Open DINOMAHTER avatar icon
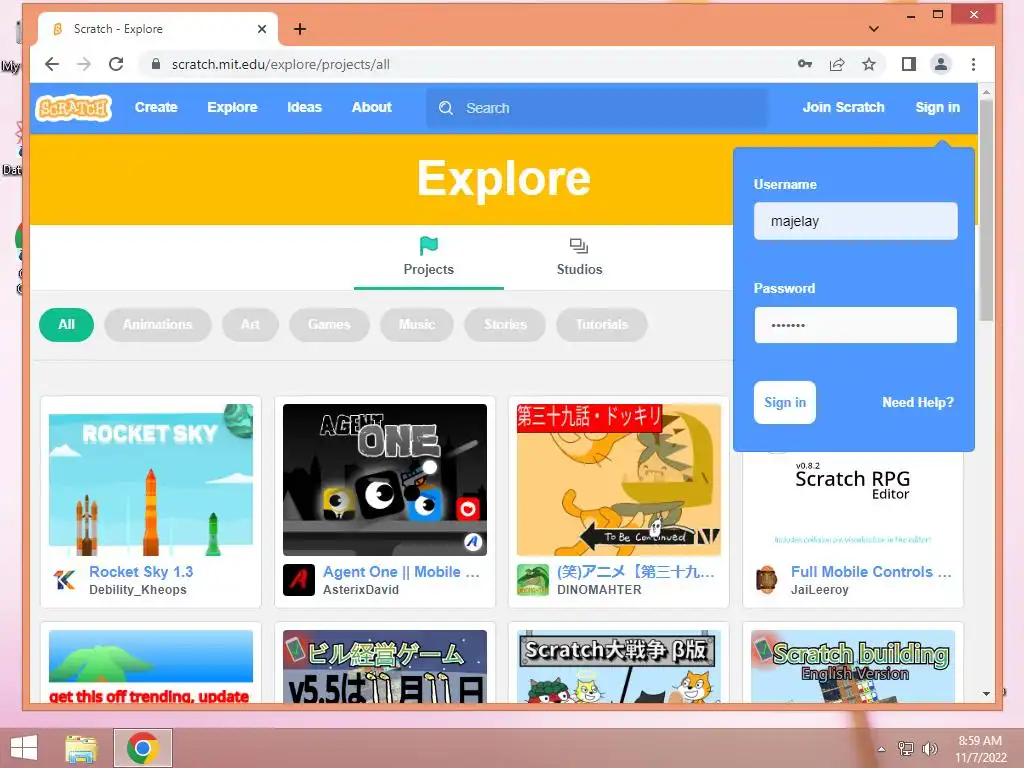This screenshot has width=1024, height=768. tap(532, 579)
